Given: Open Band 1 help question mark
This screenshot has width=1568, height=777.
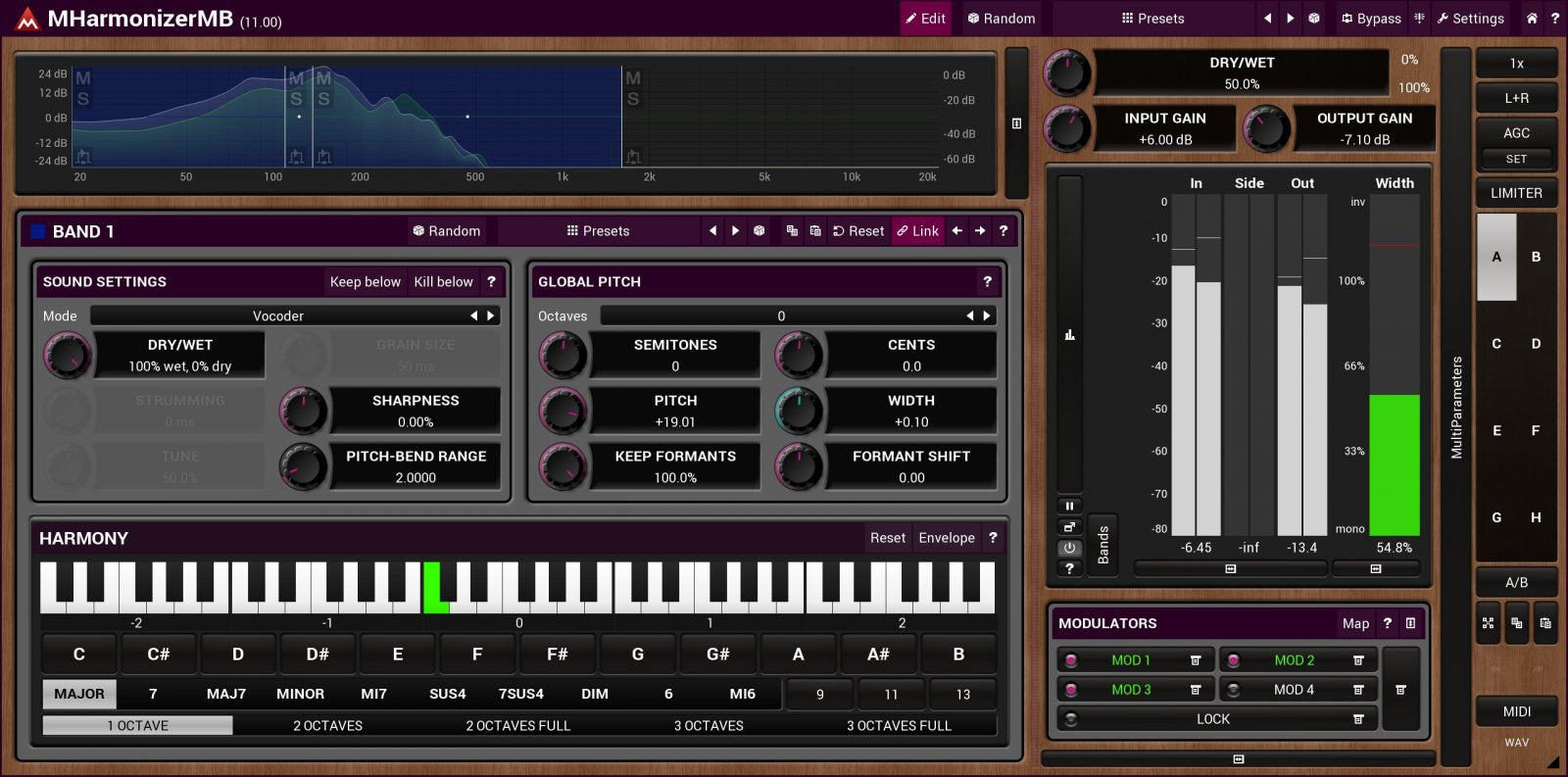Looking at the screenshot, I should pyautogui.click(x=1003, y=231).
